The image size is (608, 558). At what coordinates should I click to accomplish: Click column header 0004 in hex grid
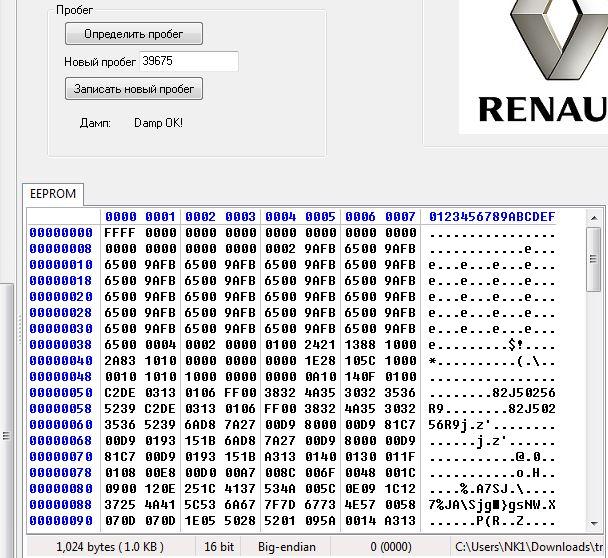(280, 216)
